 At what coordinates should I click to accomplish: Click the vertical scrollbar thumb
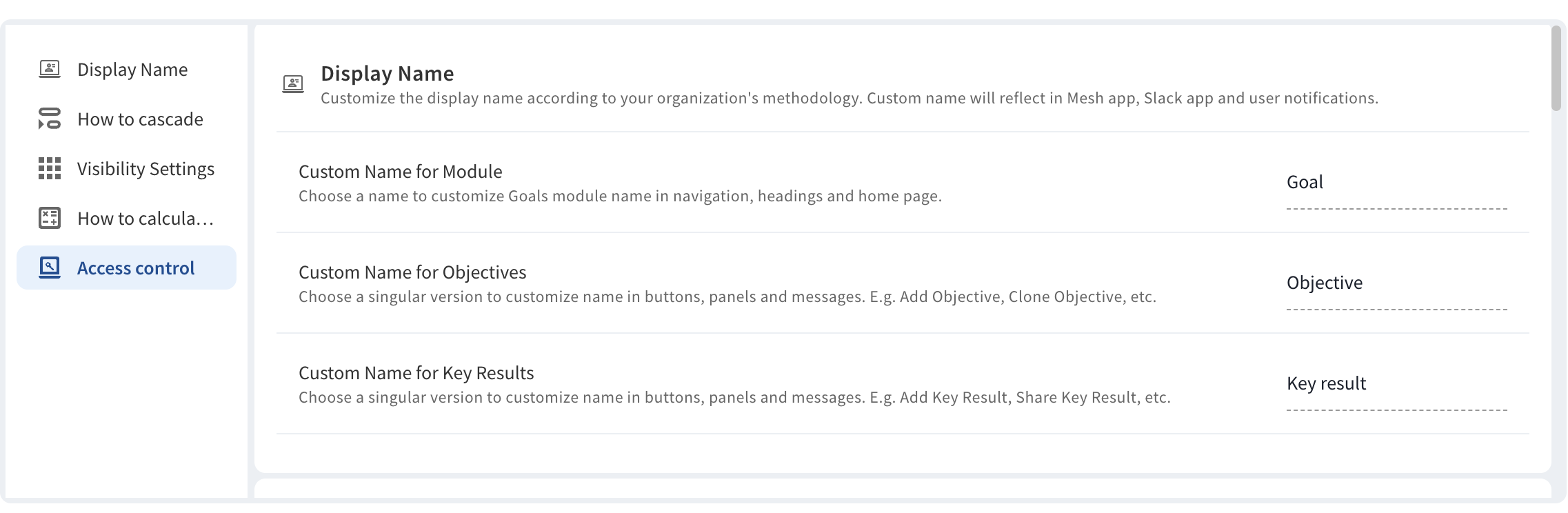tap(1556, 68)
